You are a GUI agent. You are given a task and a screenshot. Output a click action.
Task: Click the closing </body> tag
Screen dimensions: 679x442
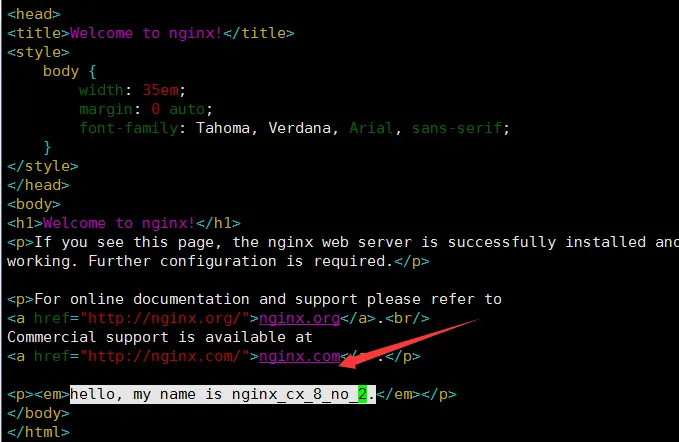pos(38,413)
